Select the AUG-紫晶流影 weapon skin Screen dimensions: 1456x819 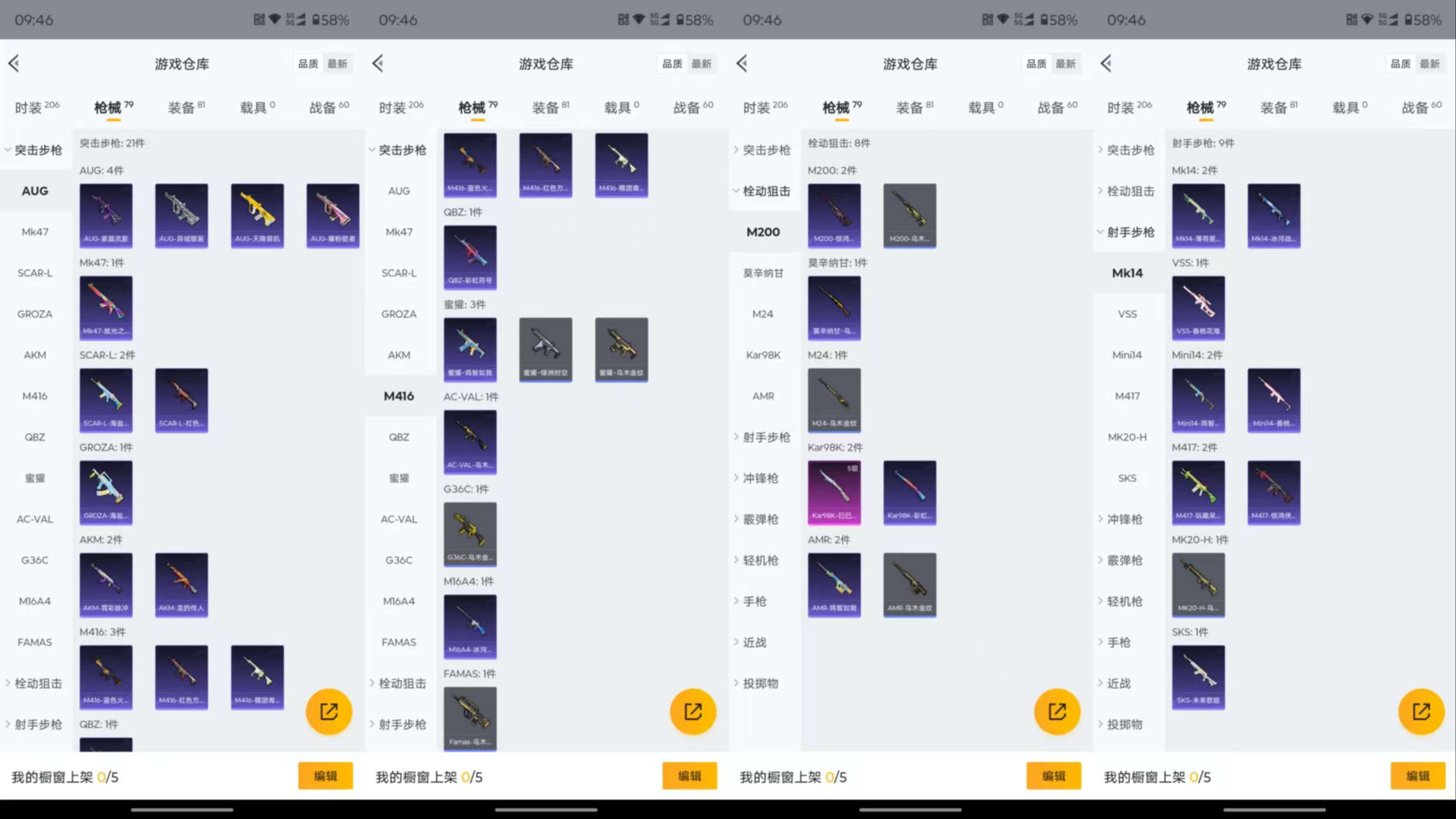[x=106, y=216]
